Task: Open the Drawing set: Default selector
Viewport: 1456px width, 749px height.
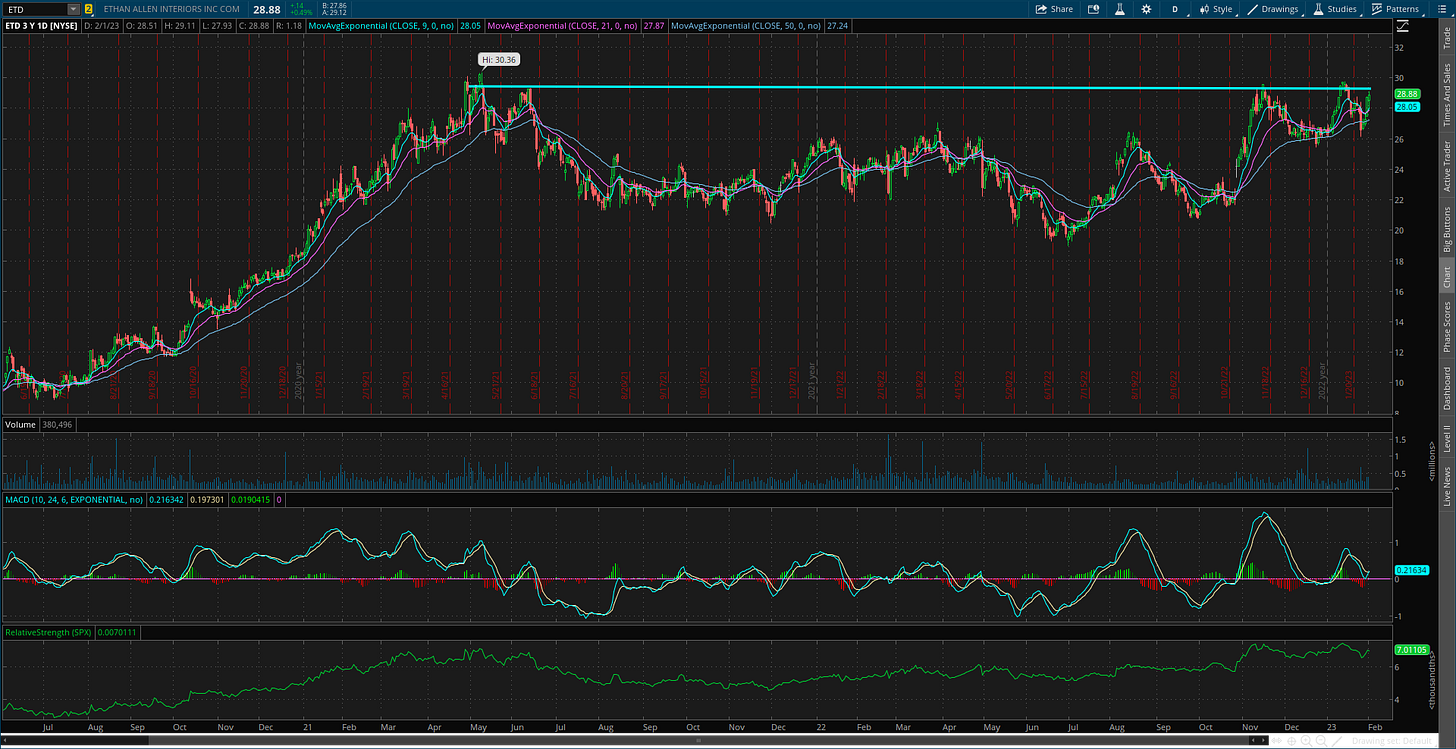Action: (x=1392, y=741)
